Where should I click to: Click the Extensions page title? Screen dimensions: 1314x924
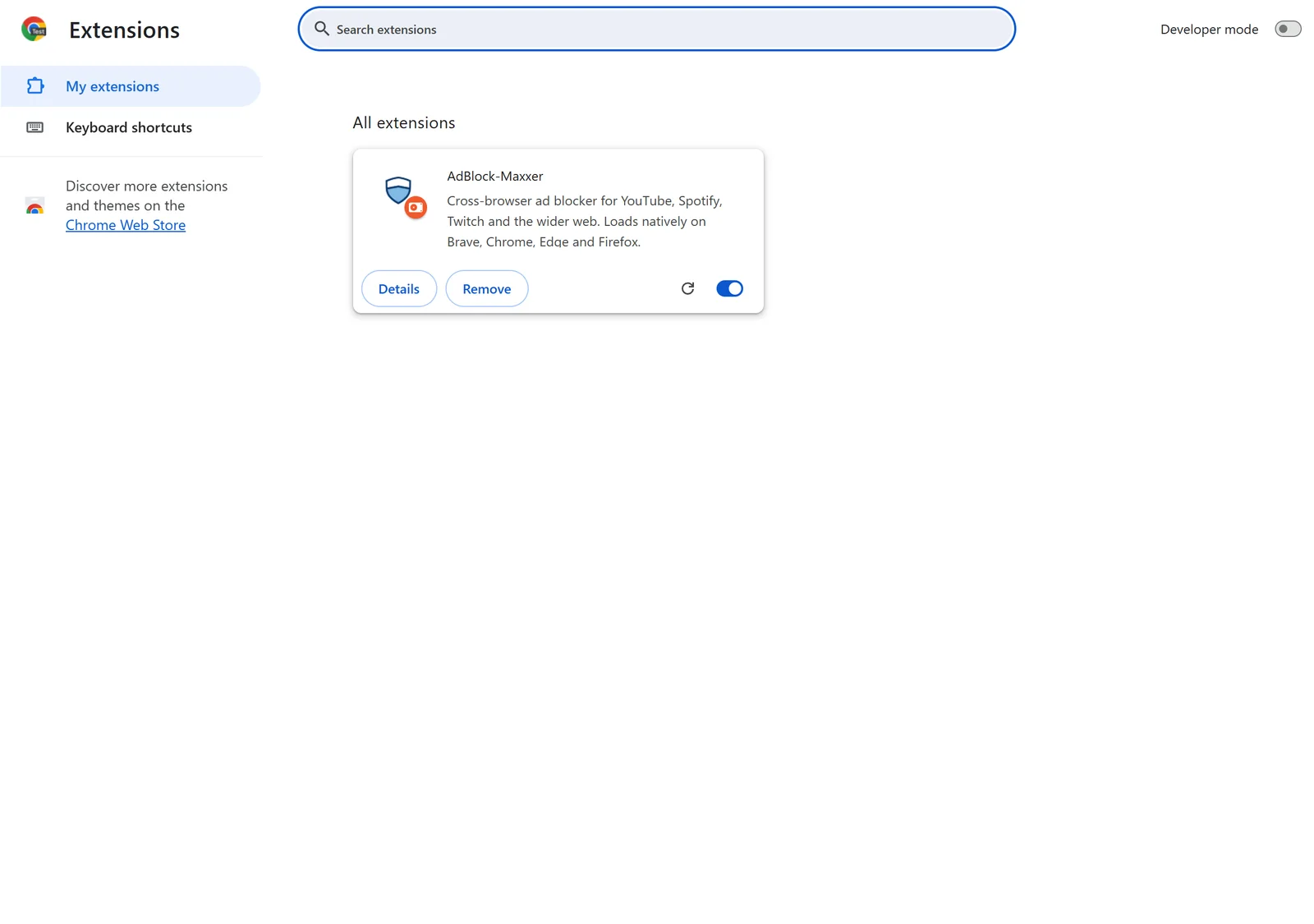124,30
